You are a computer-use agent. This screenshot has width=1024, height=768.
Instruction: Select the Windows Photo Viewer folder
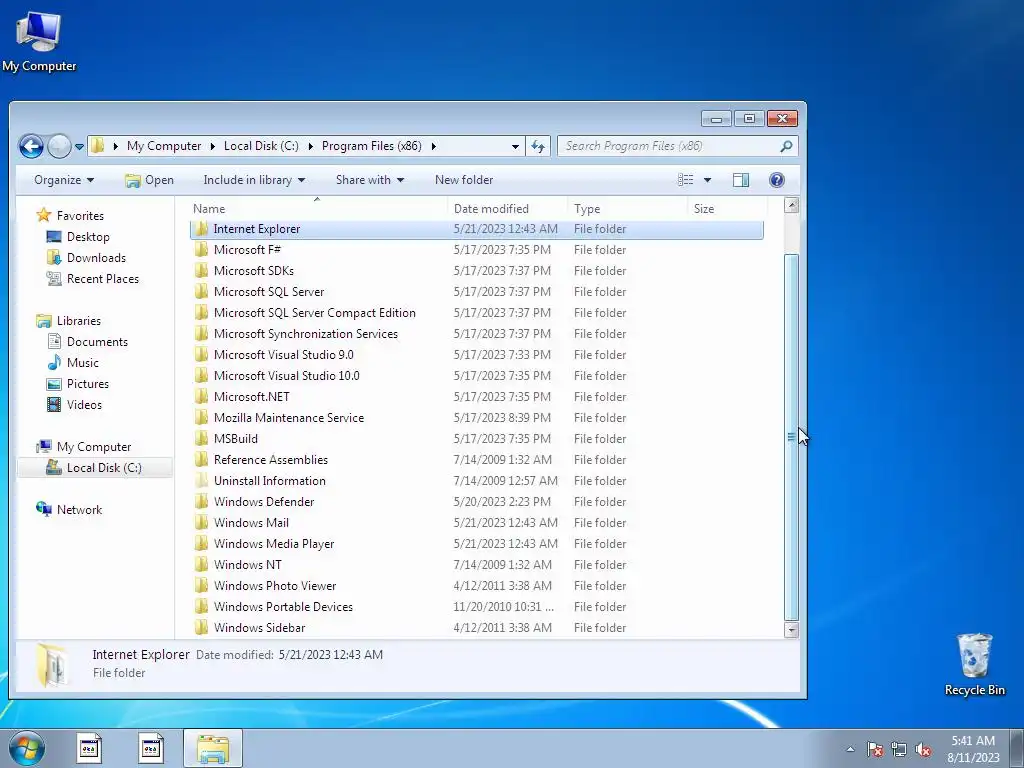[x=275, y=586]
